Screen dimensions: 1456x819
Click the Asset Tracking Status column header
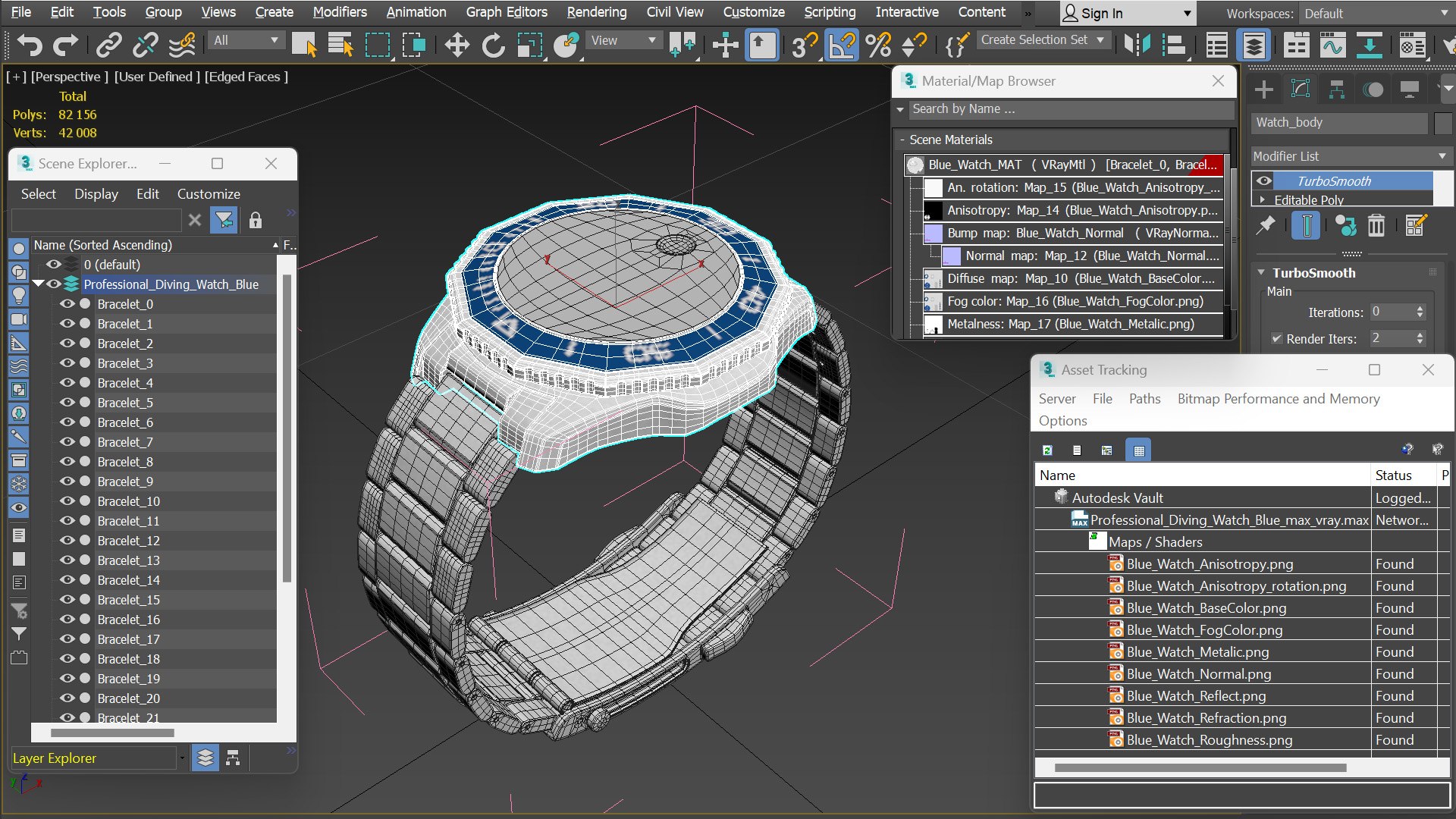click(1393, 475)
